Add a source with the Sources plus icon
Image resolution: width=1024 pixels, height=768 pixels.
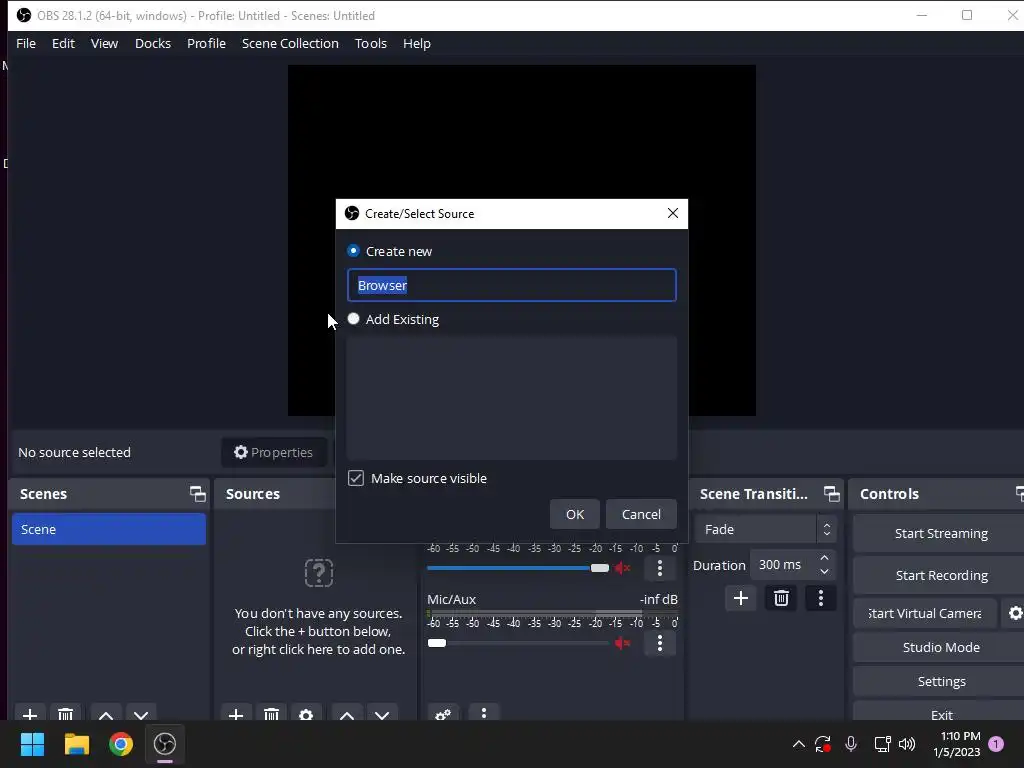[236, 714]
